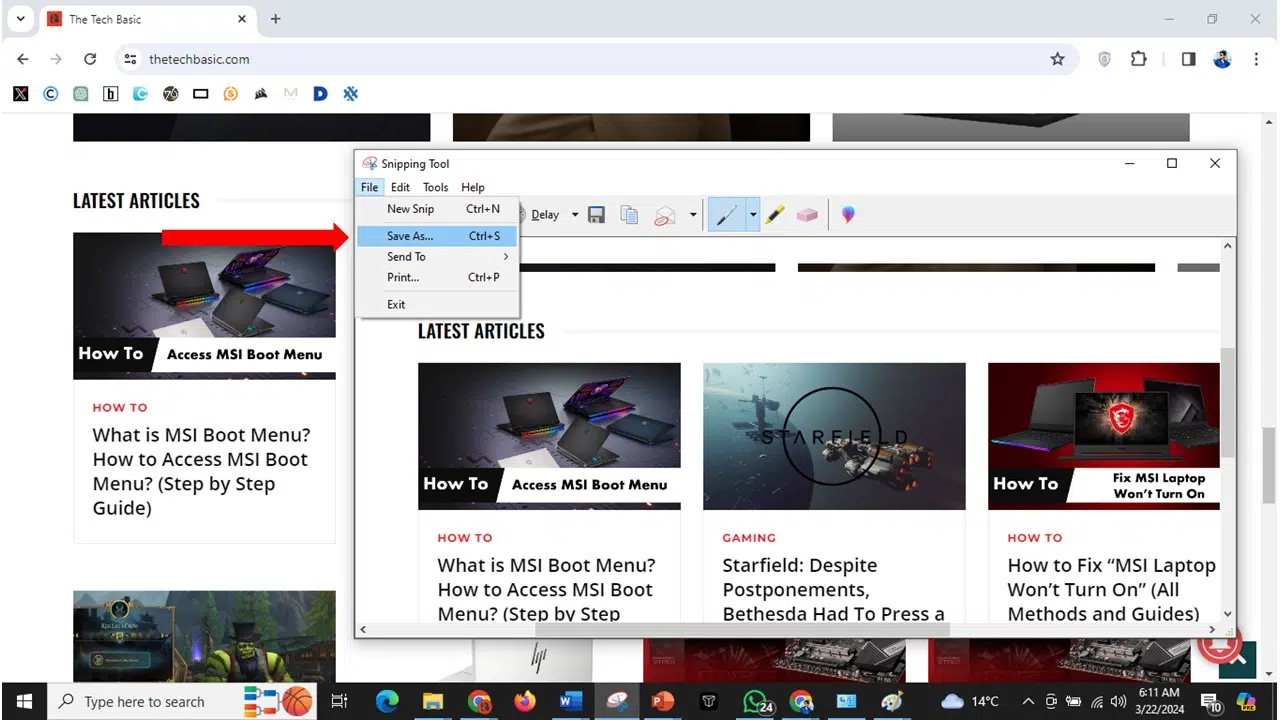1280x720 pixels.
Task: Open the Windows Start menu
Action: (x=23, y=701)
